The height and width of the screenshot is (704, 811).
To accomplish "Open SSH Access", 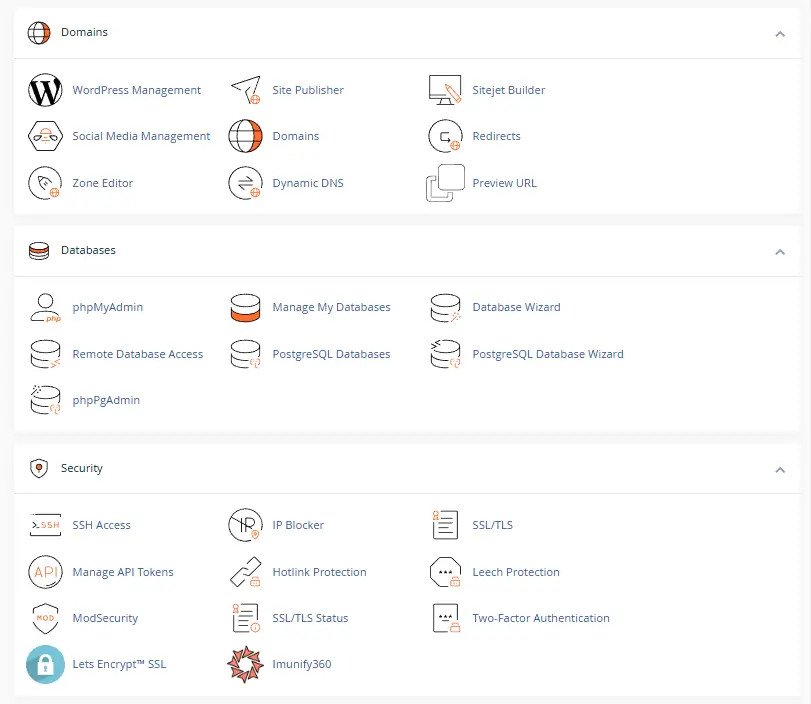I will (x=102, y=524).
